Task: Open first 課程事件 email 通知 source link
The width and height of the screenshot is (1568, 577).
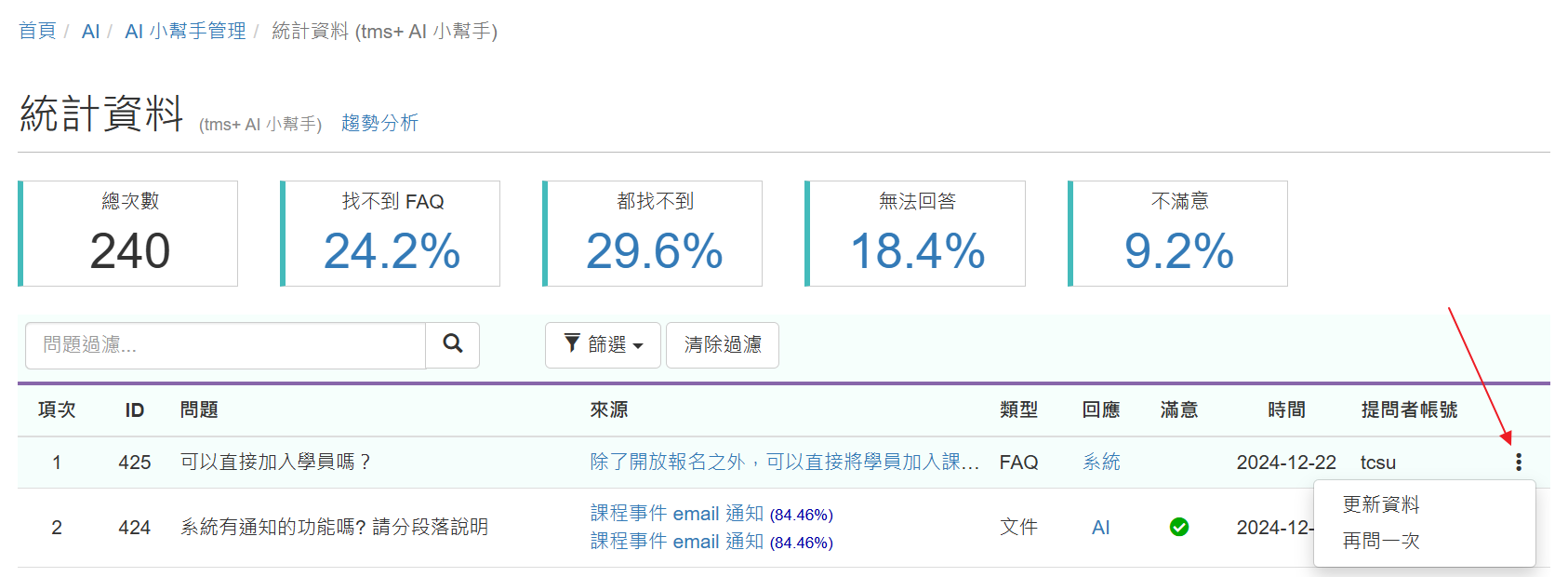Action: pos(676,514)
